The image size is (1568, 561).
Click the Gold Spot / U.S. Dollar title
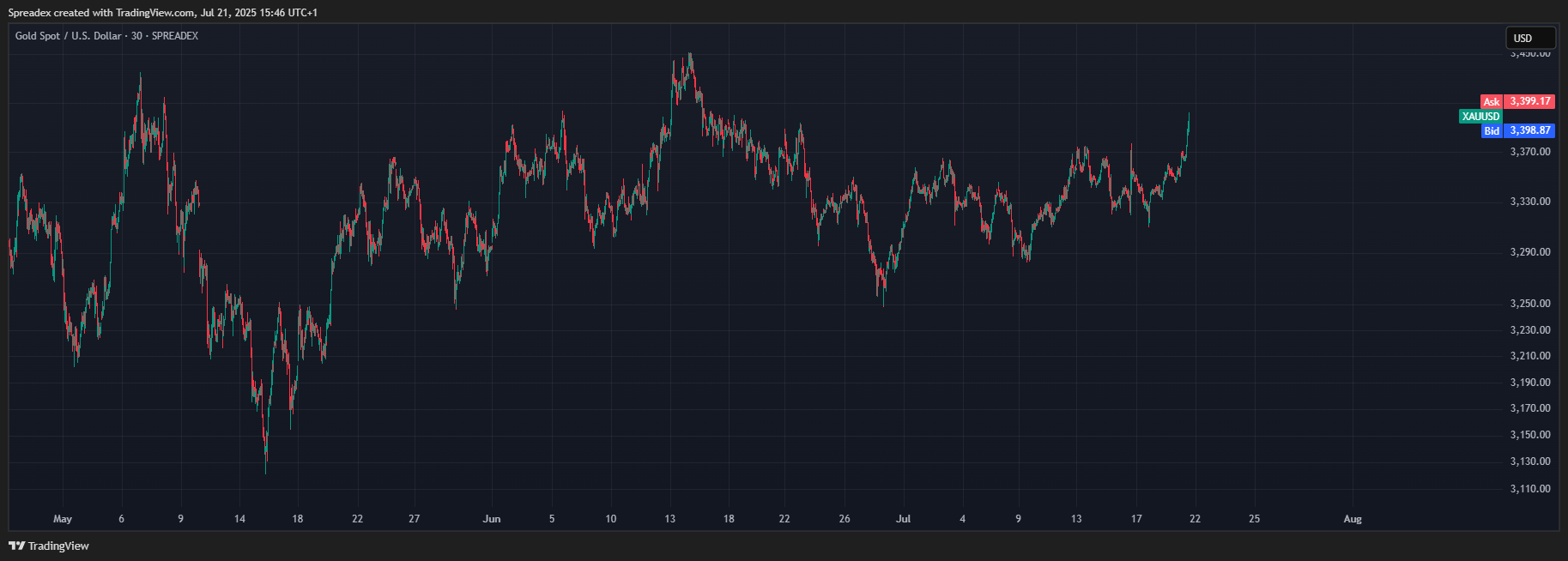coord(69,36)
